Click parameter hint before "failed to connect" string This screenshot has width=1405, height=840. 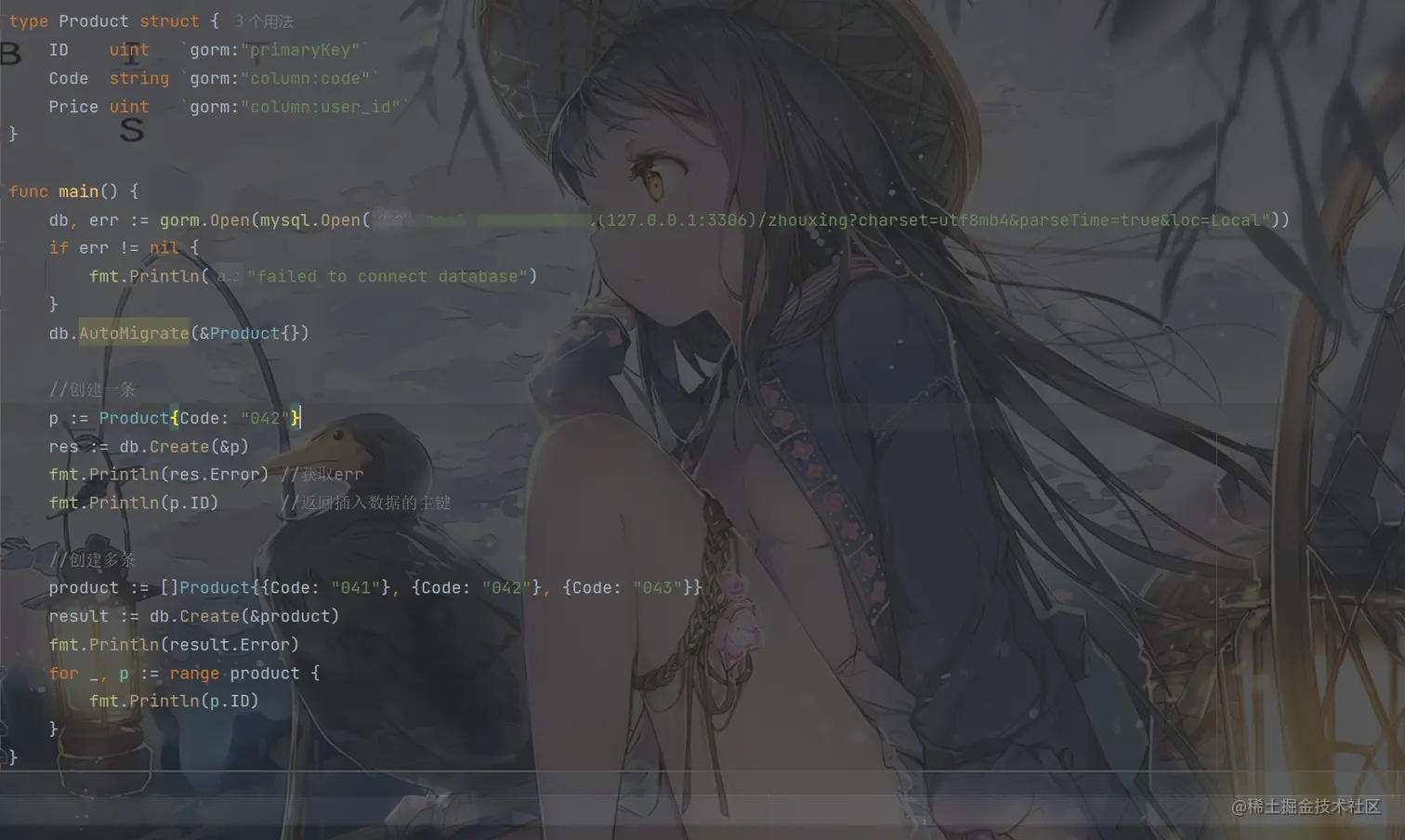coord(228,277)
